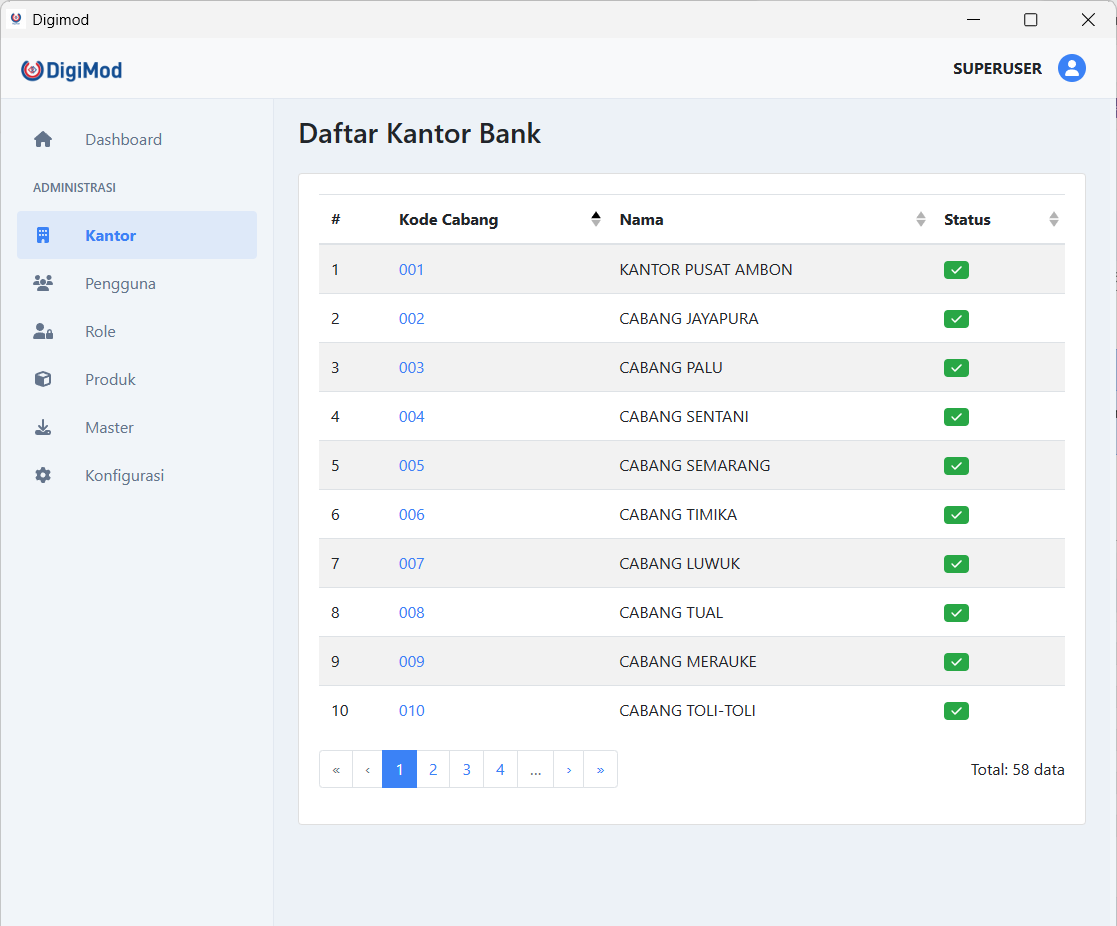1117x926 pixels.
Task: Sort table by Kode Cabang column arrows
Action: (596, 219)
